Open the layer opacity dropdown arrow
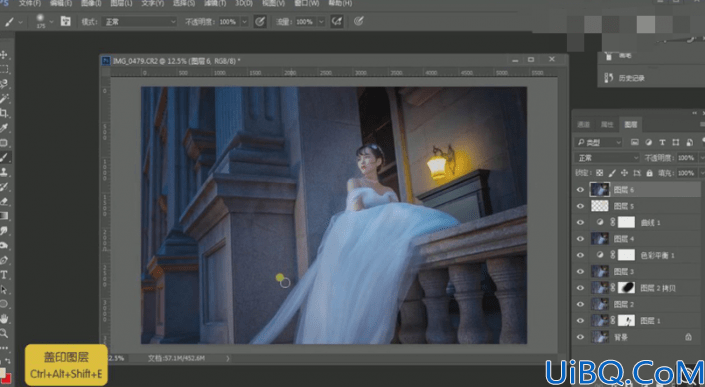Image resolution: width=705 pixels, height=387 pixels. pos(701,158)
